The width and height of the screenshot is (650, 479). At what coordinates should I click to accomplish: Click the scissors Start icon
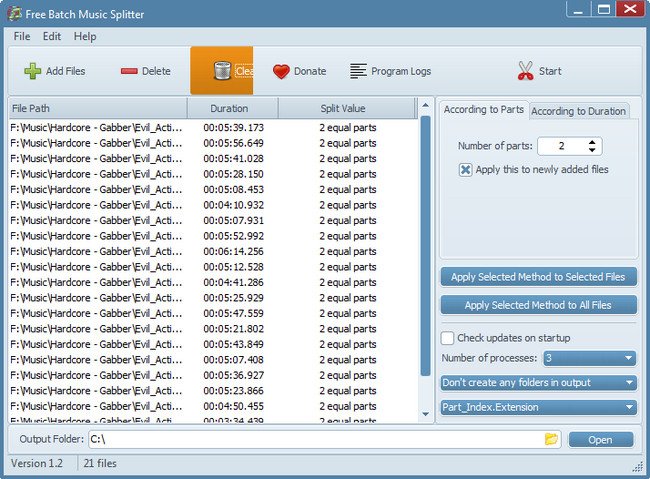click(525, 71)
